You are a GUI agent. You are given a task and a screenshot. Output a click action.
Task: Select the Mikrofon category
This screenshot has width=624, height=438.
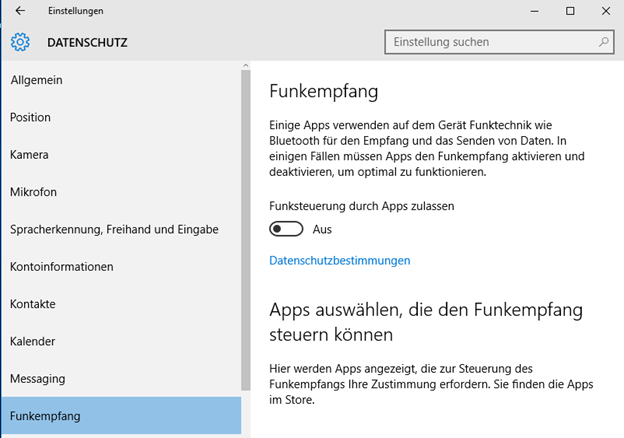[121, 192]
